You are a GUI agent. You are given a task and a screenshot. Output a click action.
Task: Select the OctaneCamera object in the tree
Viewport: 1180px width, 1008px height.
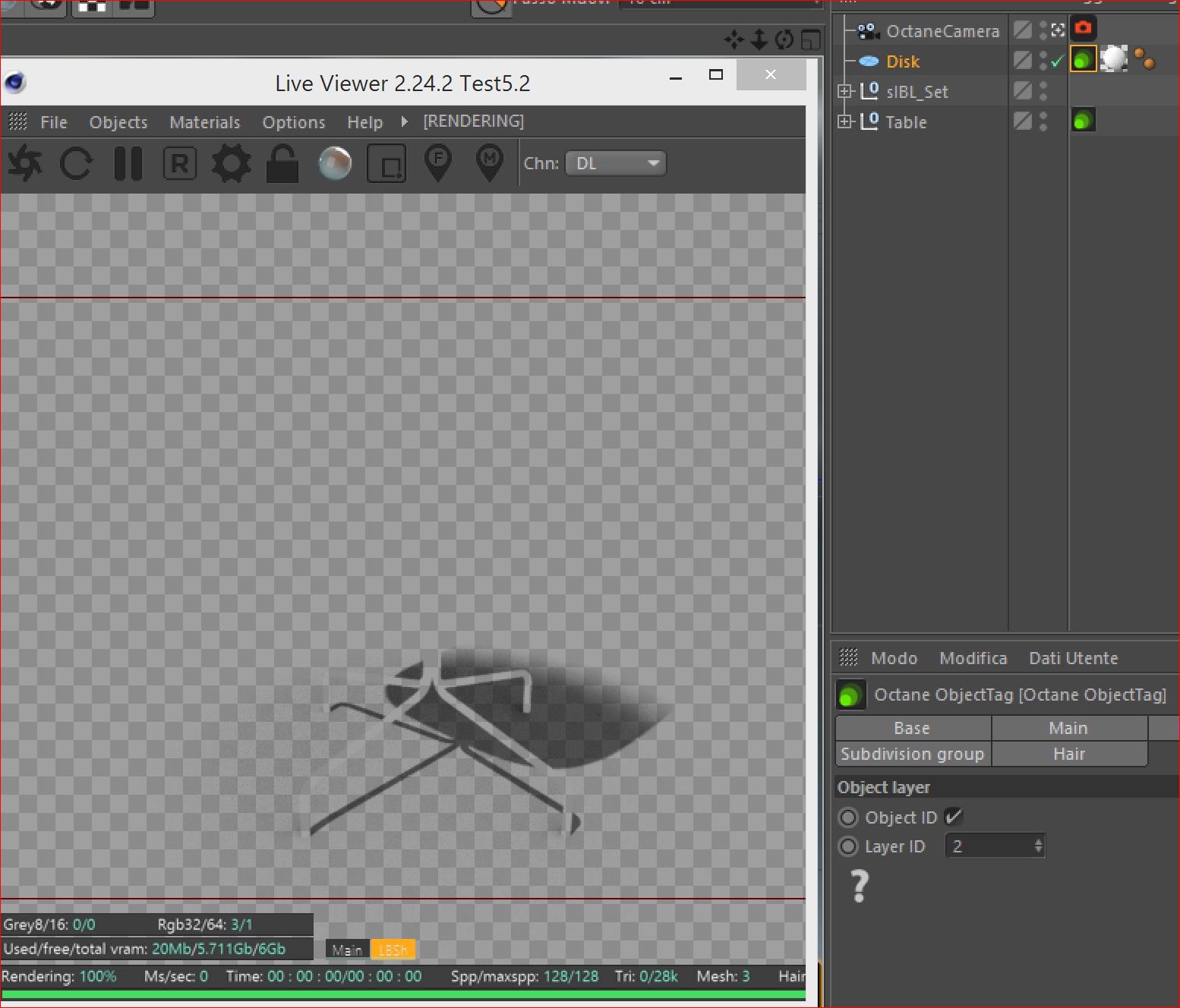click(943, 31)
